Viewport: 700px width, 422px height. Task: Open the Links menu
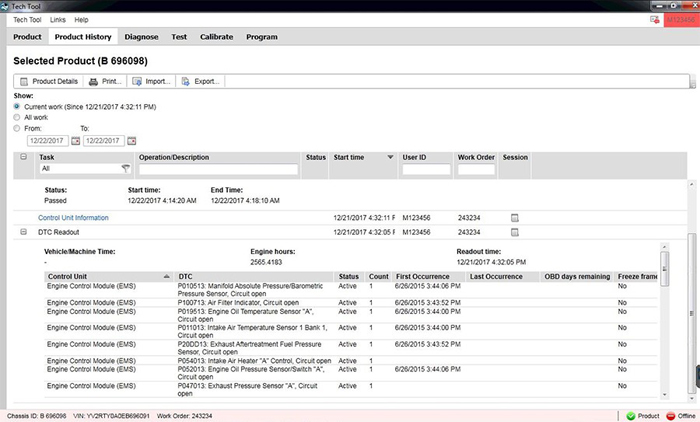pos(58,20)
